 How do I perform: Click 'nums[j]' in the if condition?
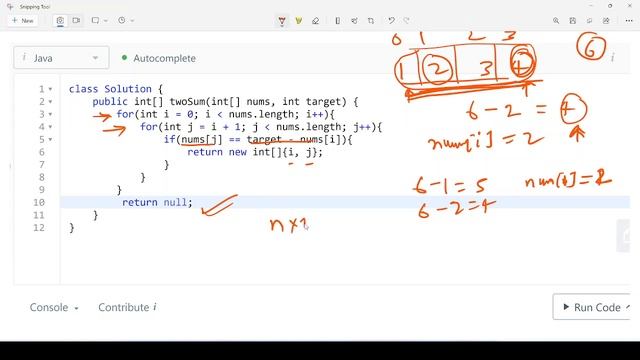point(202,140)
